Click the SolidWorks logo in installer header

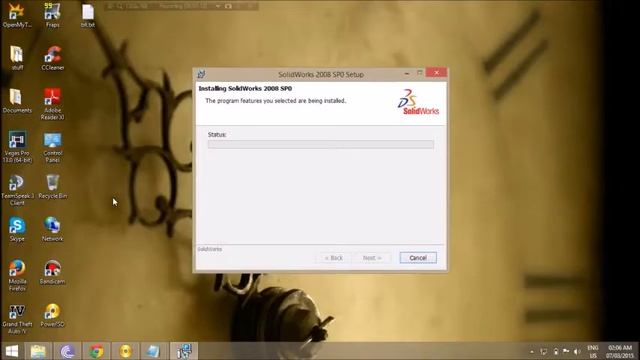click(418, 102)
